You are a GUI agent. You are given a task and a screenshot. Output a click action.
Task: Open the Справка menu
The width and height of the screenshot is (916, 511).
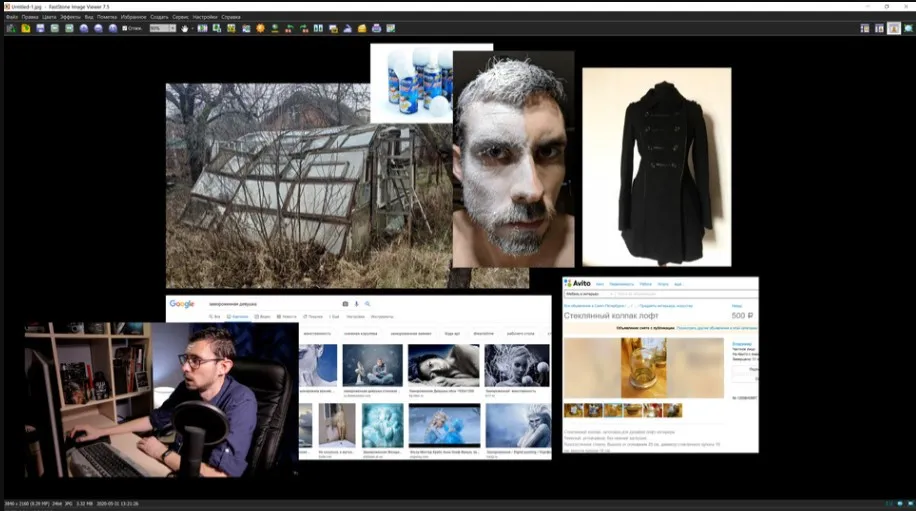click(231, 17)
